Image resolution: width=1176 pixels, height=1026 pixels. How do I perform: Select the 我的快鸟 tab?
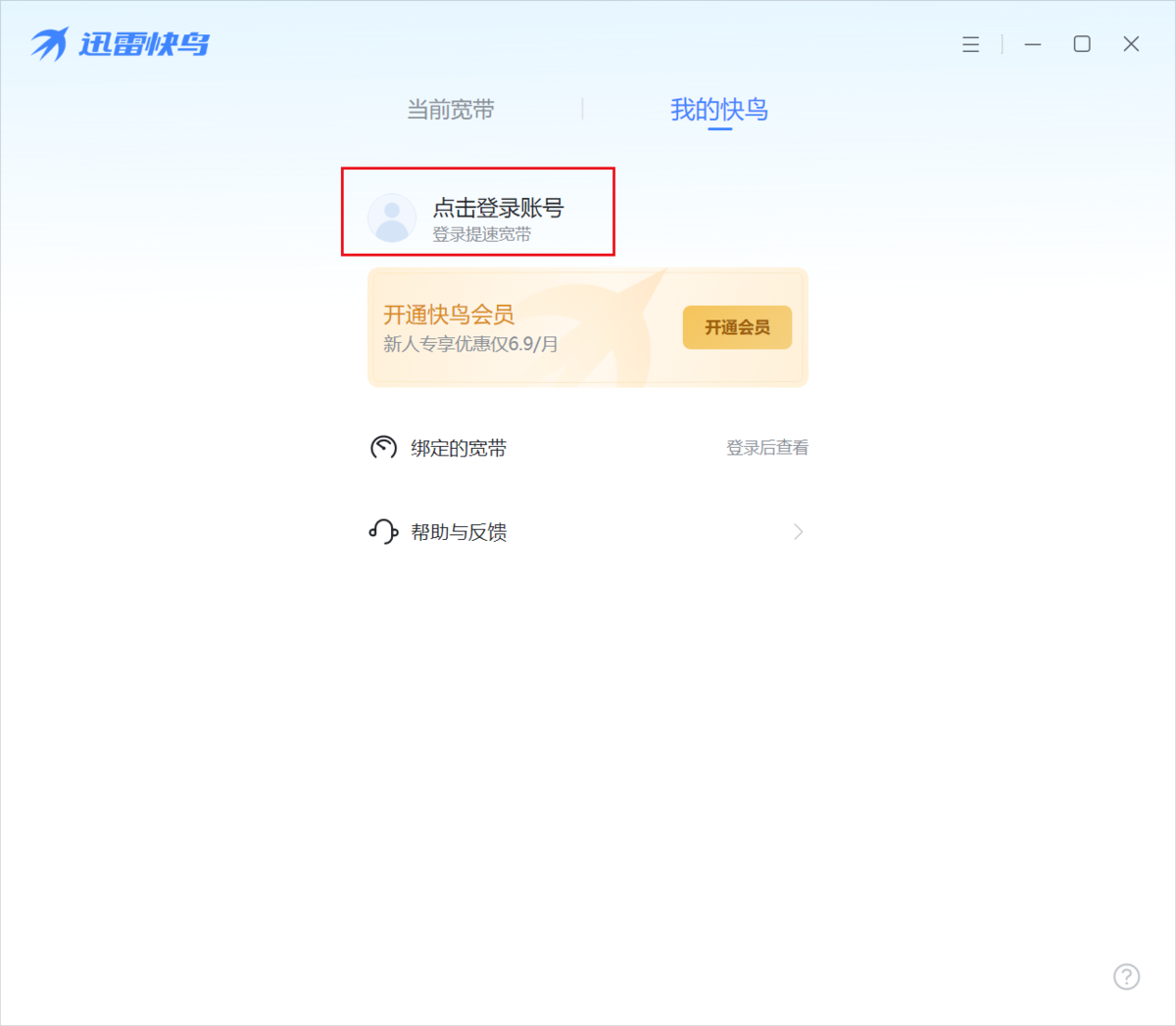719,110
